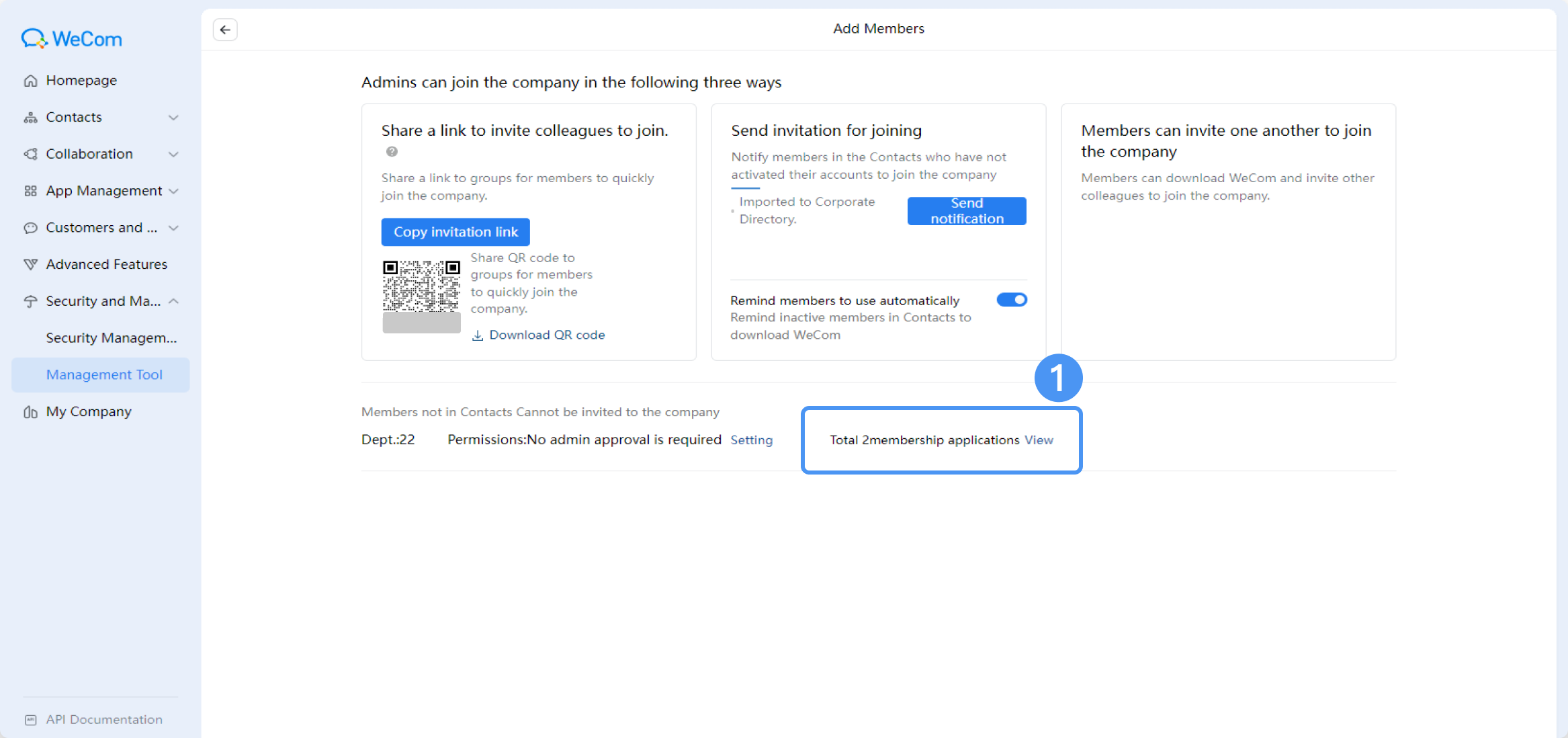Viewport: 1568px width, 738px height.
Task: Click the invitation QR code image
Action: pos(421,286)
